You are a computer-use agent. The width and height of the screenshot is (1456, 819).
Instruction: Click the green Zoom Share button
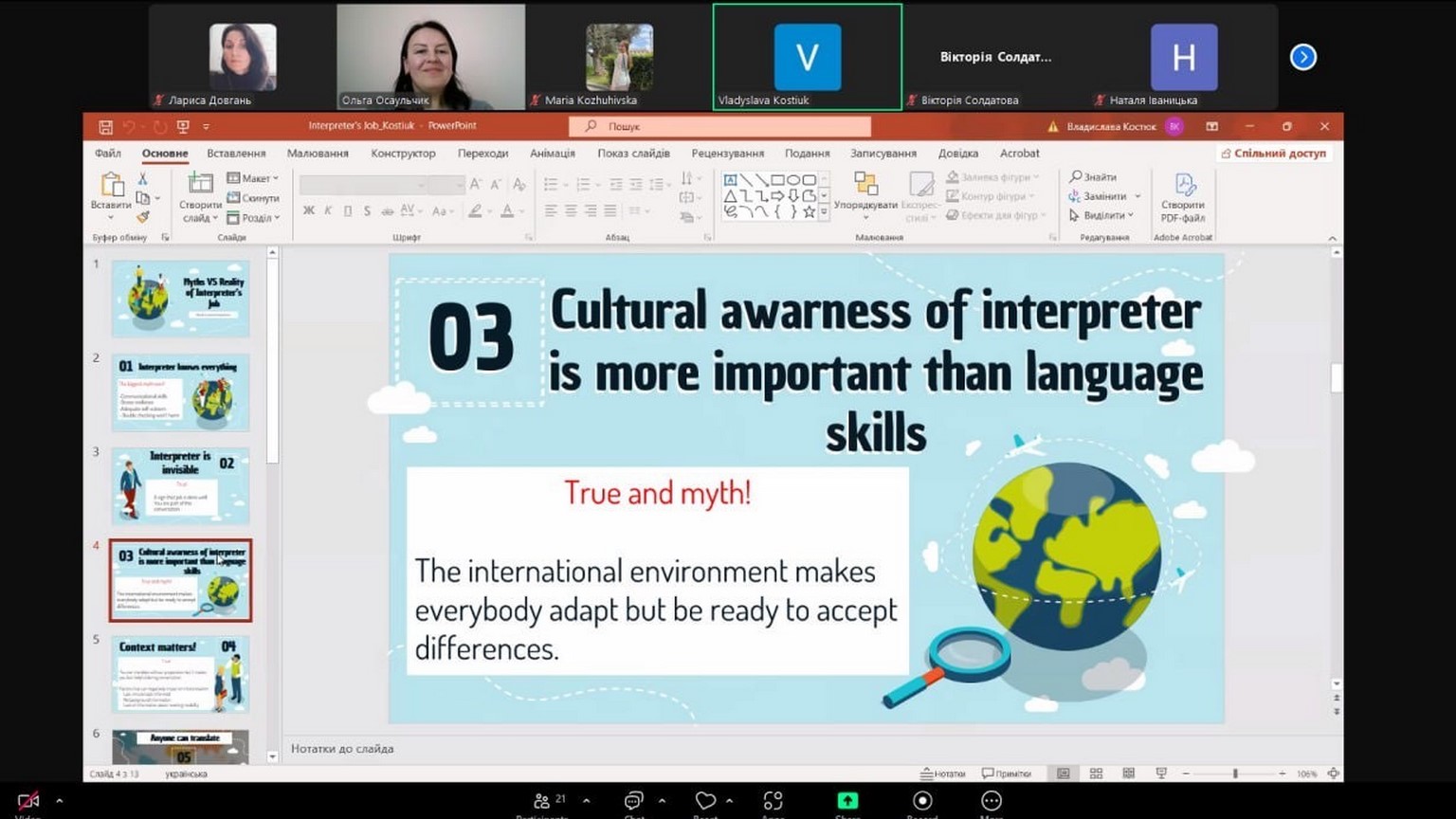point(847,801)
